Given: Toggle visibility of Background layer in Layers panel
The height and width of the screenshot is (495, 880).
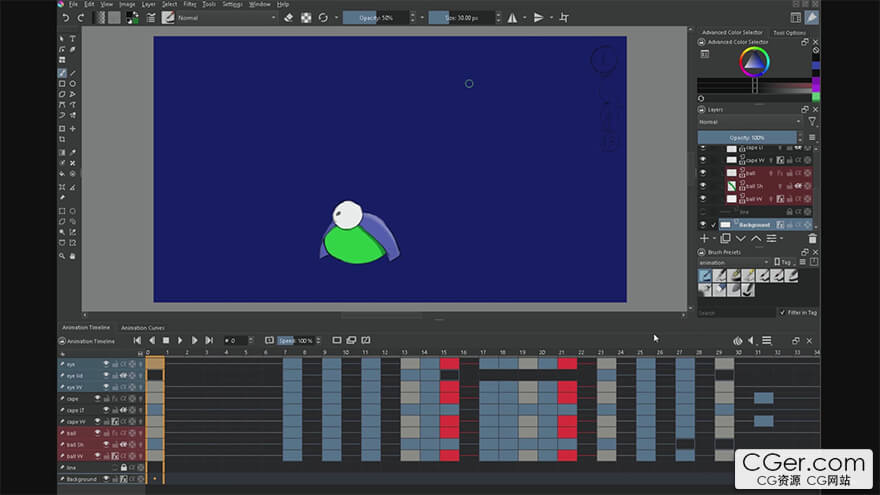Looking at the screenshot, I should [703, 224].
